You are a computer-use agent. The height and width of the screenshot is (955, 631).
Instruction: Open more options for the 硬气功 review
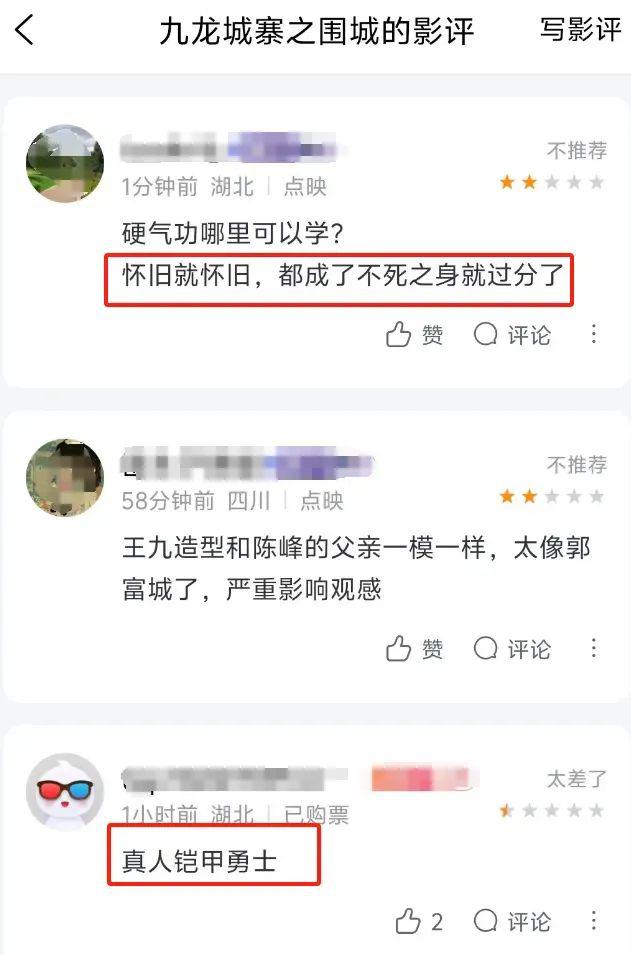(594, 334)
